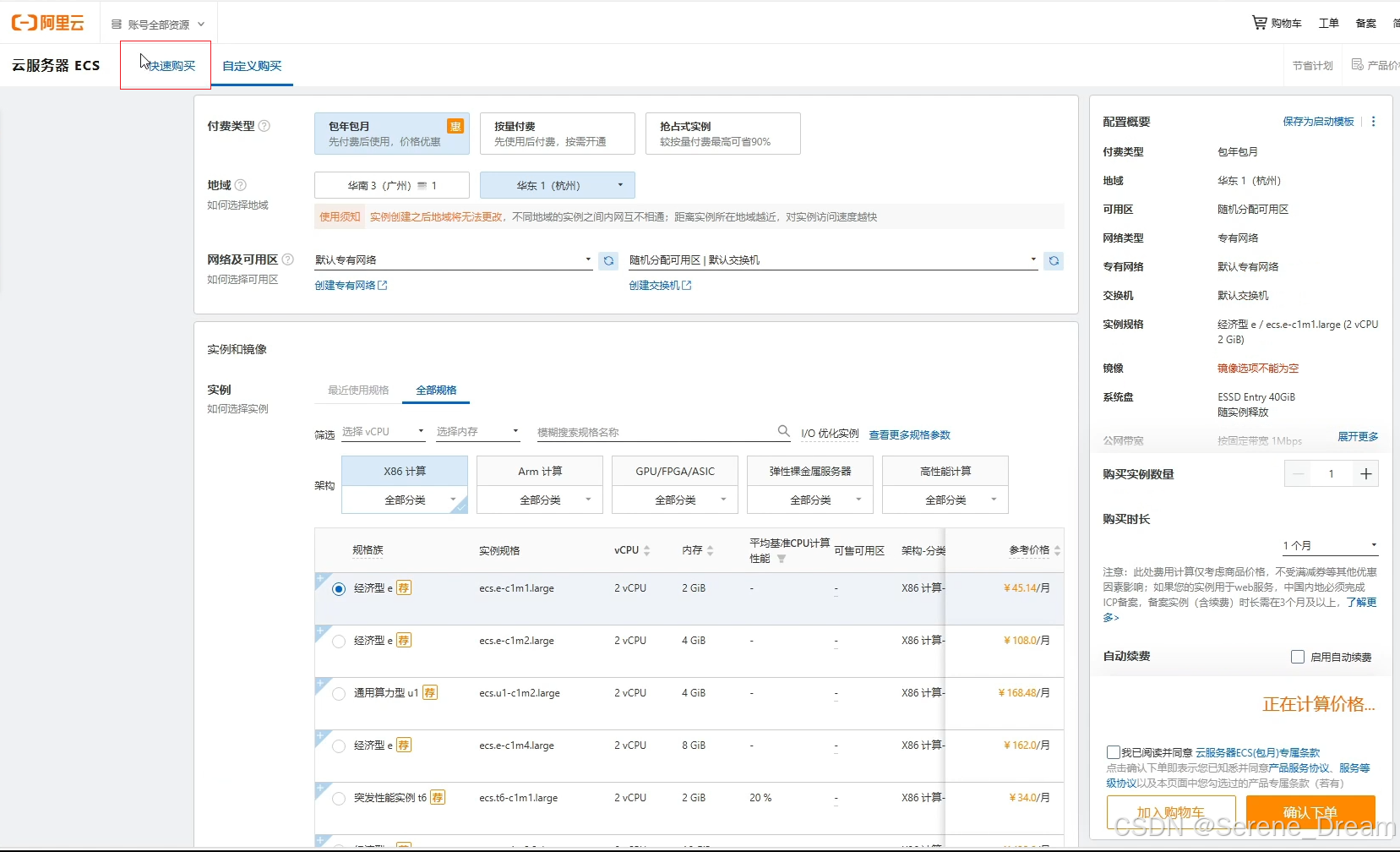Screen dimensions: 1400x852
Task: Click the search magnifier in spec search
Action: 784,431
